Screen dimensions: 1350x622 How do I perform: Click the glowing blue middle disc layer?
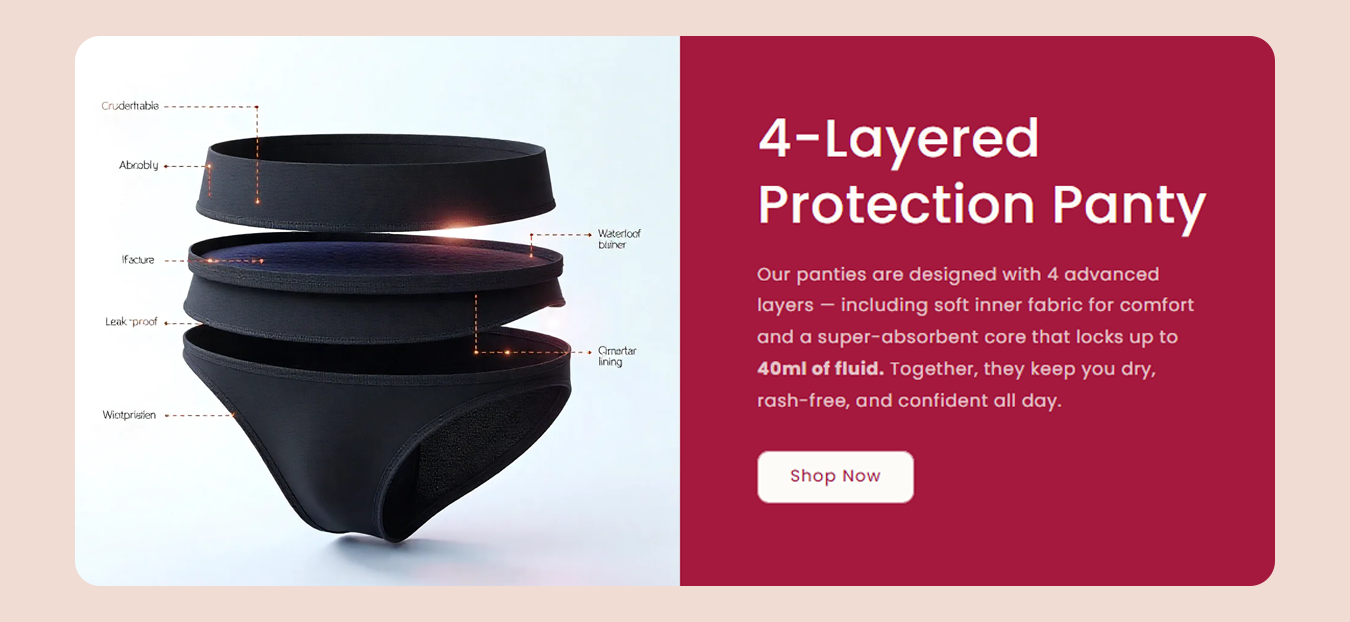coord(375,258)
